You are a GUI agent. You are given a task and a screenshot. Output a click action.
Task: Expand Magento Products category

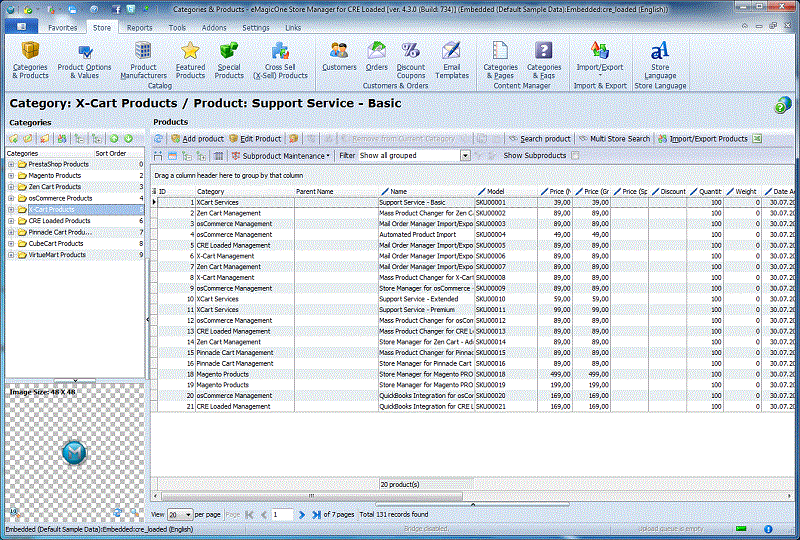pos(11,176)
